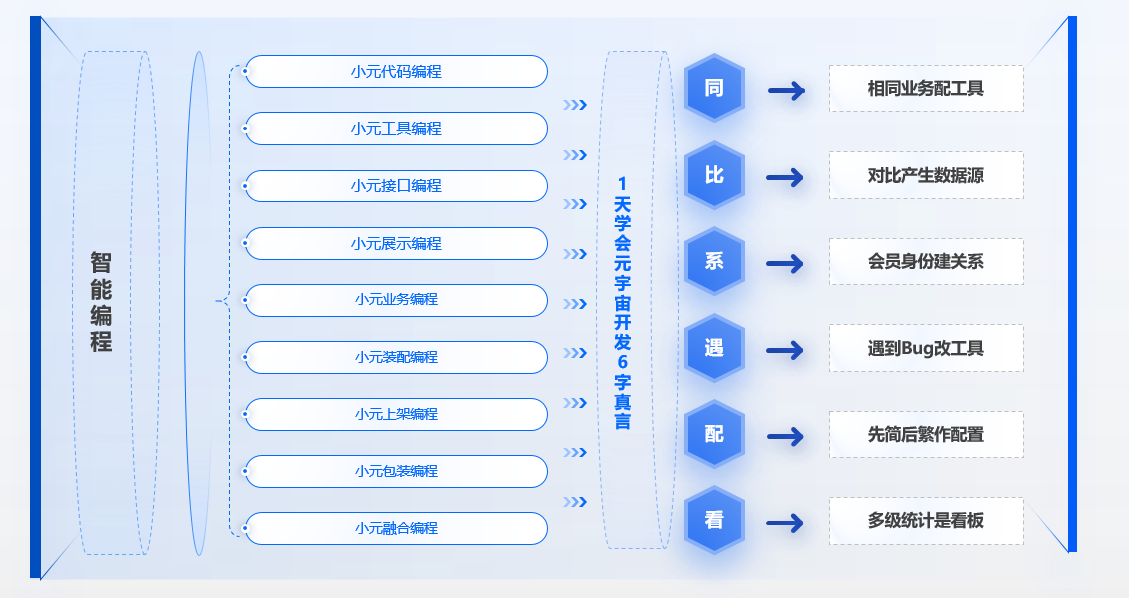This screenshot has height=598, width=1129.
Task: Select the 先简后繁作配置 box
Action: point(926,434)
